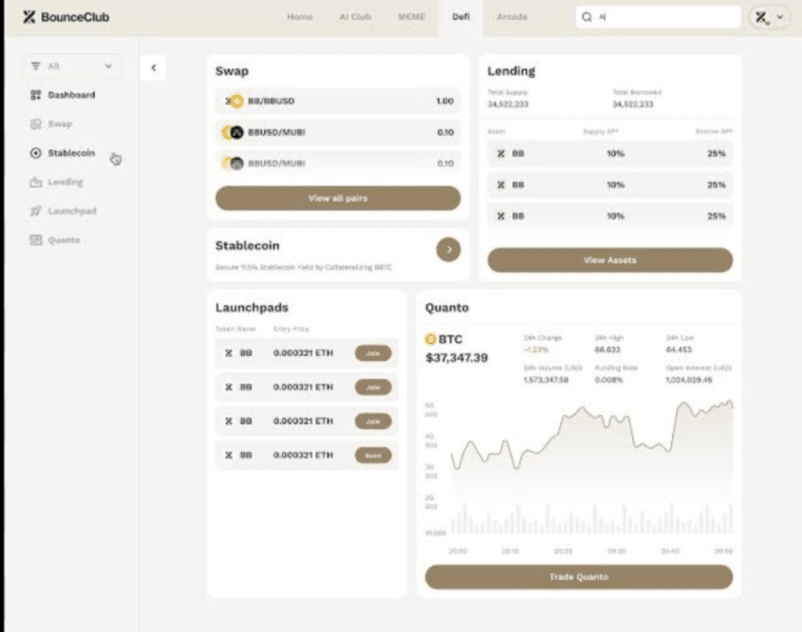The width and height of the screenshot is (802, 632).
Task: Switch to the Defi tab
Action: pyautogui.click(x=460, y=17)
